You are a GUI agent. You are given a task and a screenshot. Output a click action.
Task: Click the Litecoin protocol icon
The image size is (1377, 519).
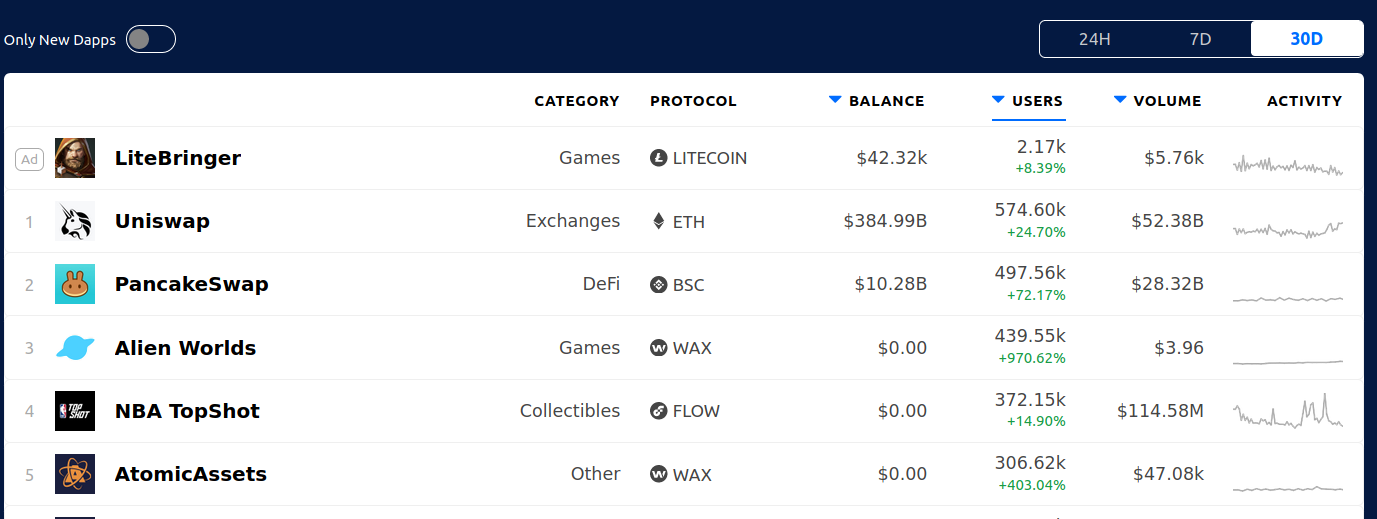(x=658, y=158)
